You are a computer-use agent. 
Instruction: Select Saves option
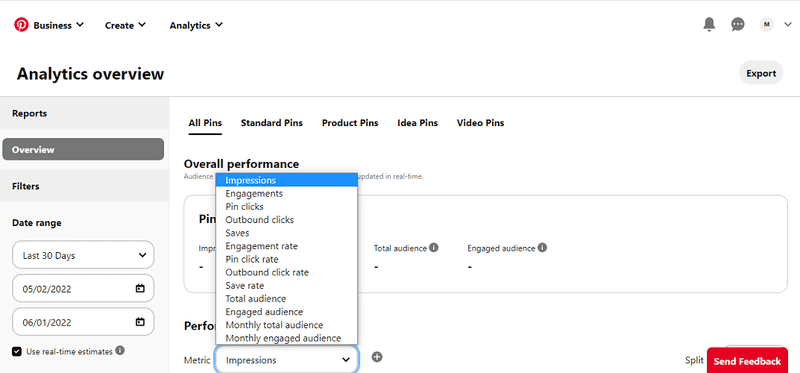point(286,233)
